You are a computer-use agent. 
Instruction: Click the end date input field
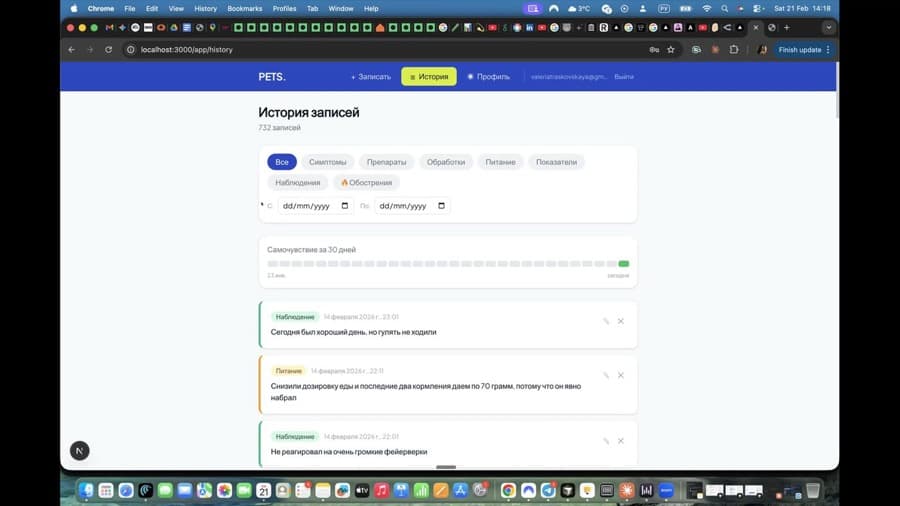tap(412, 206)
